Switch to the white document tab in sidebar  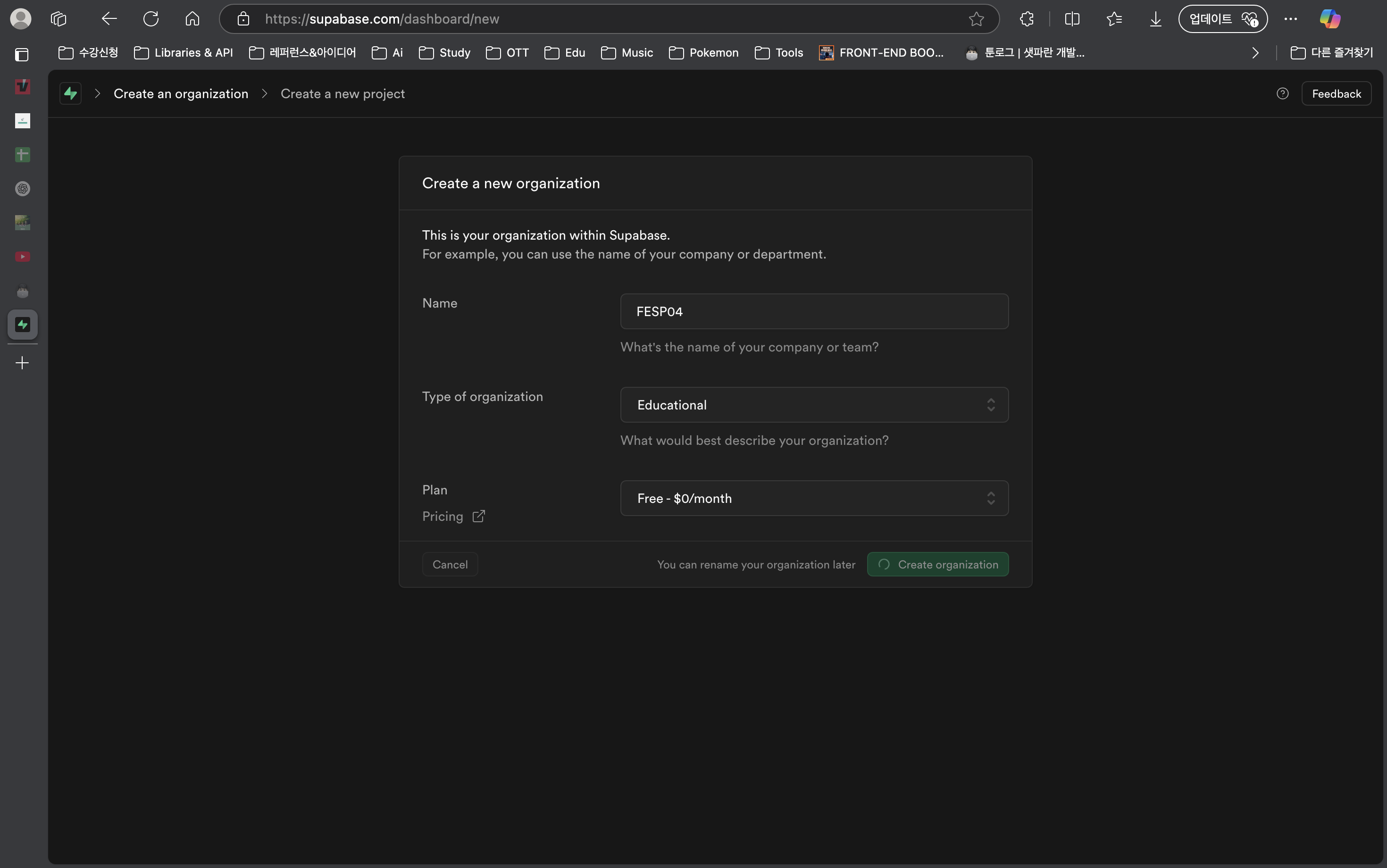22,121
